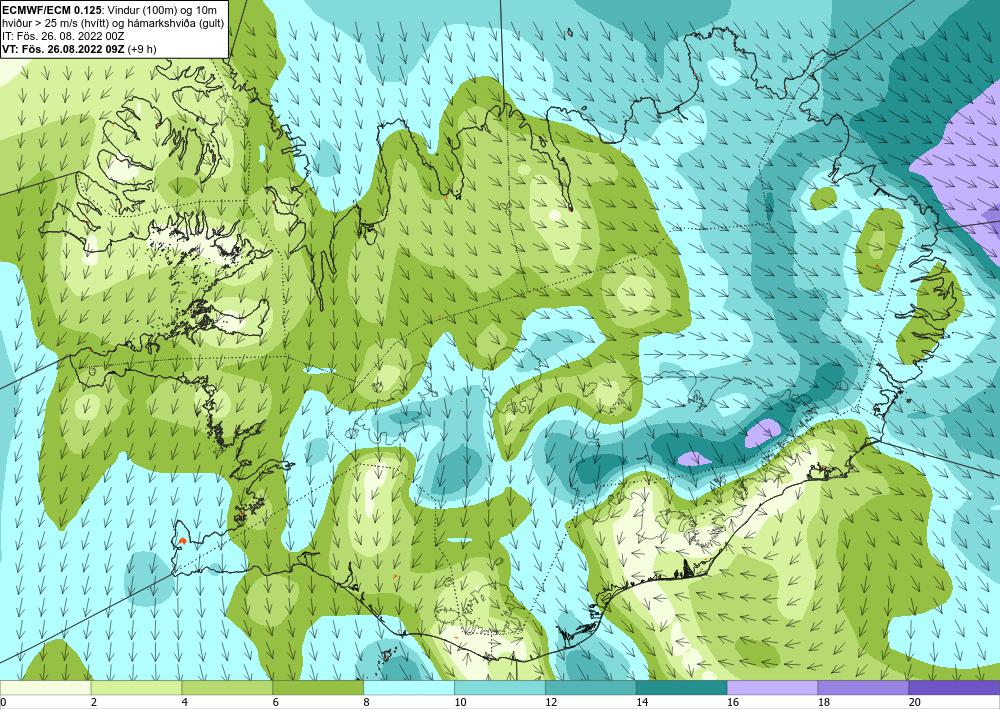Viewport: 1000px width, 709px height.
Task: Choose the 14–16 m/s dark teal legend swatch
Action: click(x=682, y=688)
